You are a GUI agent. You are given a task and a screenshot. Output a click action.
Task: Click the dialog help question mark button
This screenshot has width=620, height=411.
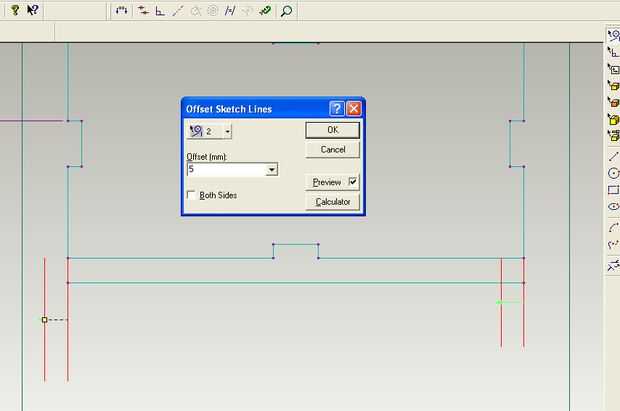[x=336, y=108]
